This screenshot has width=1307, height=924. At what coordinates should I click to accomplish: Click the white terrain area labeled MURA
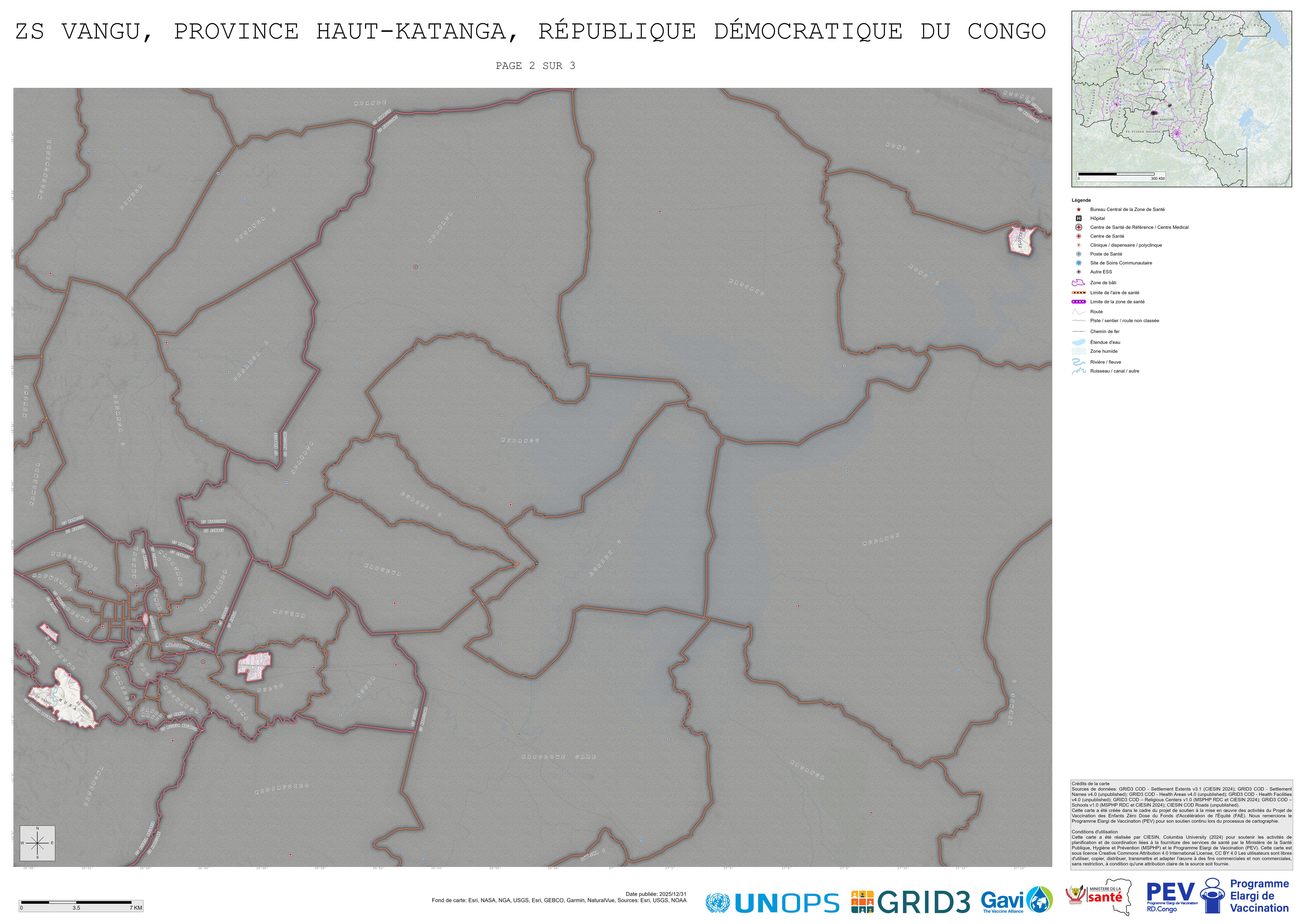click(63, 699)
